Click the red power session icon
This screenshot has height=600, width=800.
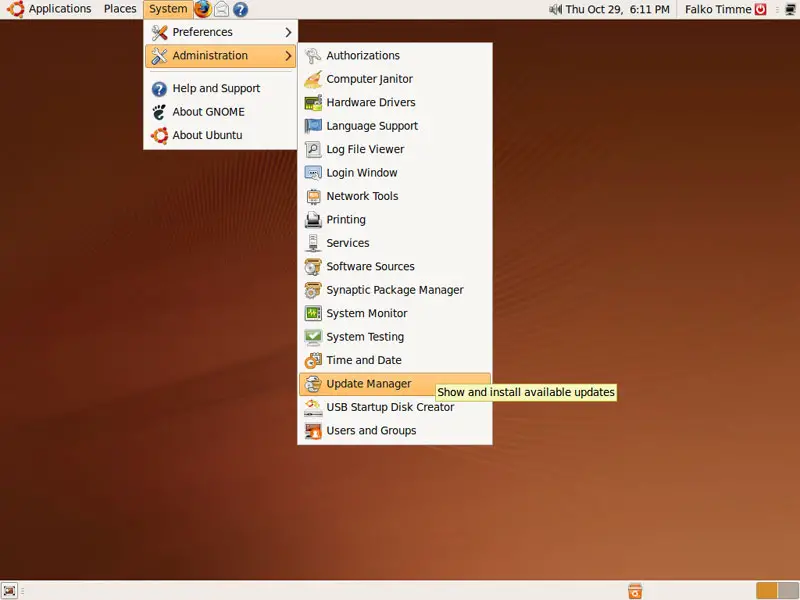761,9
